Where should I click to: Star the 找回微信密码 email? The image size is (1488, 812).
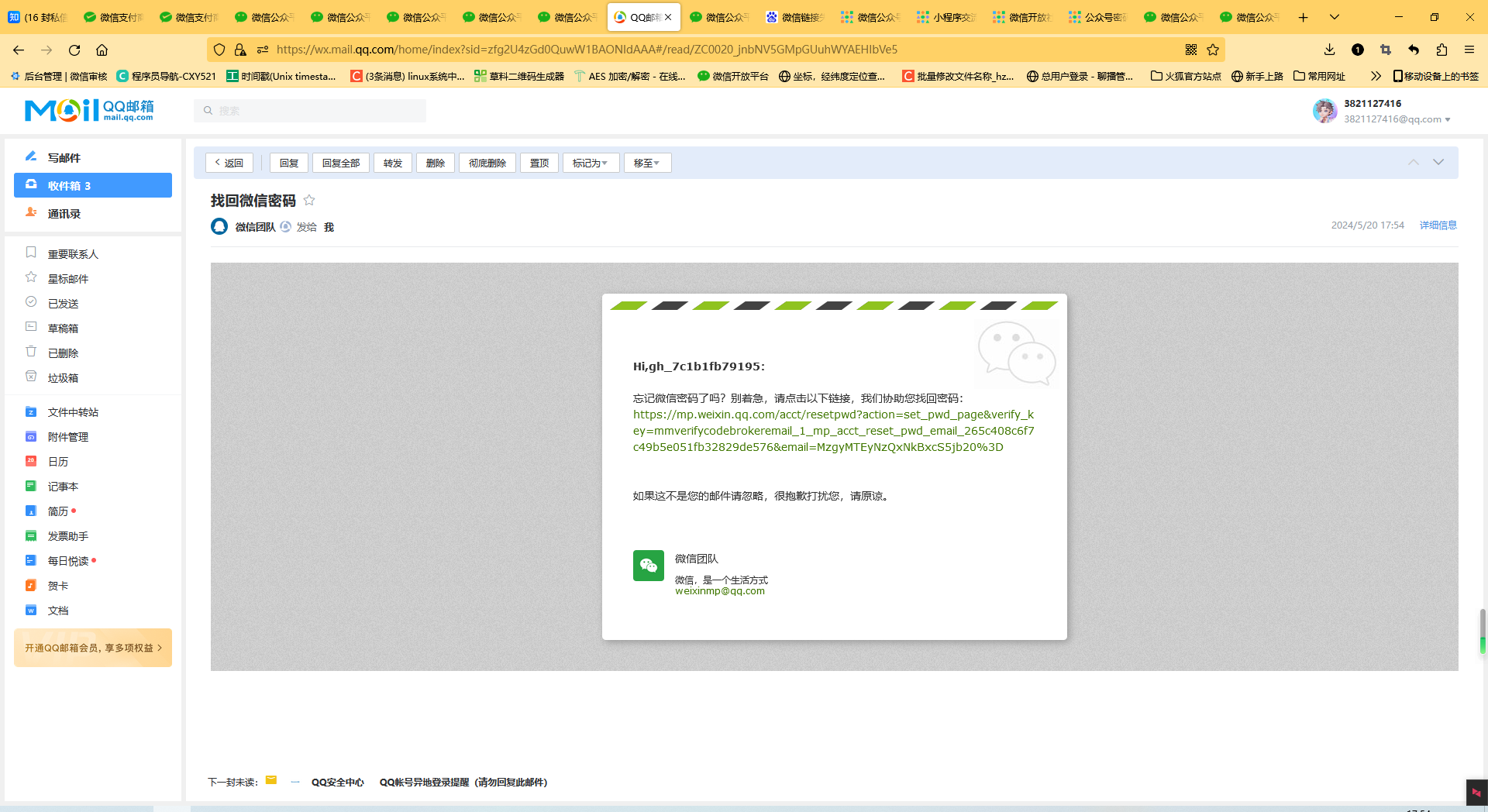[309, 200]
